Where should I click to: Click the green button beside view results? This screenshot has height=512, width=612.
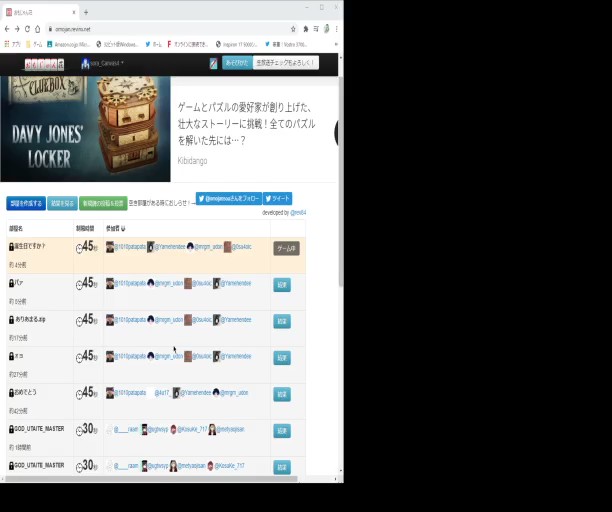(103, 203)
